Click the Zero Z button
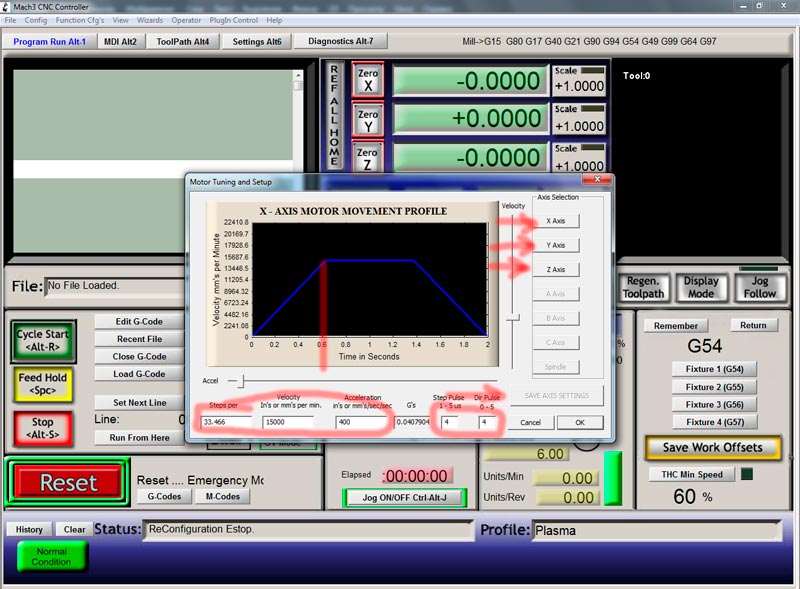Screen dimensions: 800x589 click(368, 157)
